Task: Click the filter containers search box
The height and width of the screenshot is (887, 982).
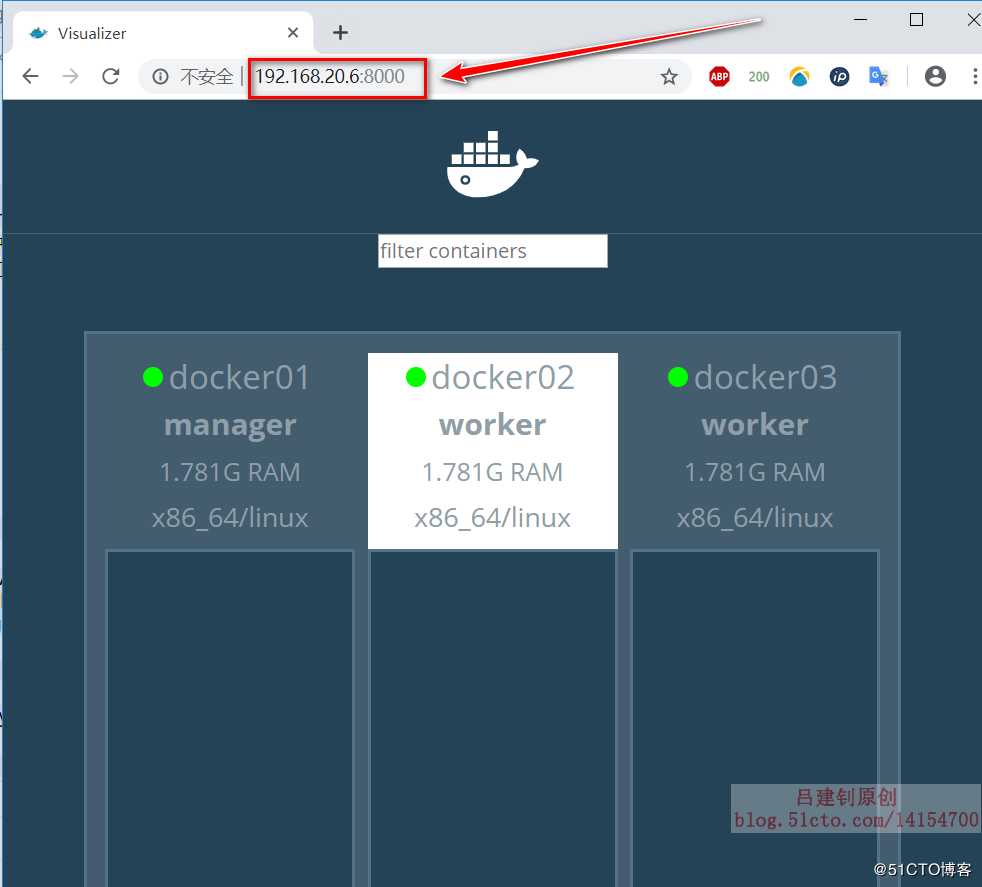Action: (x=492, y=251)
